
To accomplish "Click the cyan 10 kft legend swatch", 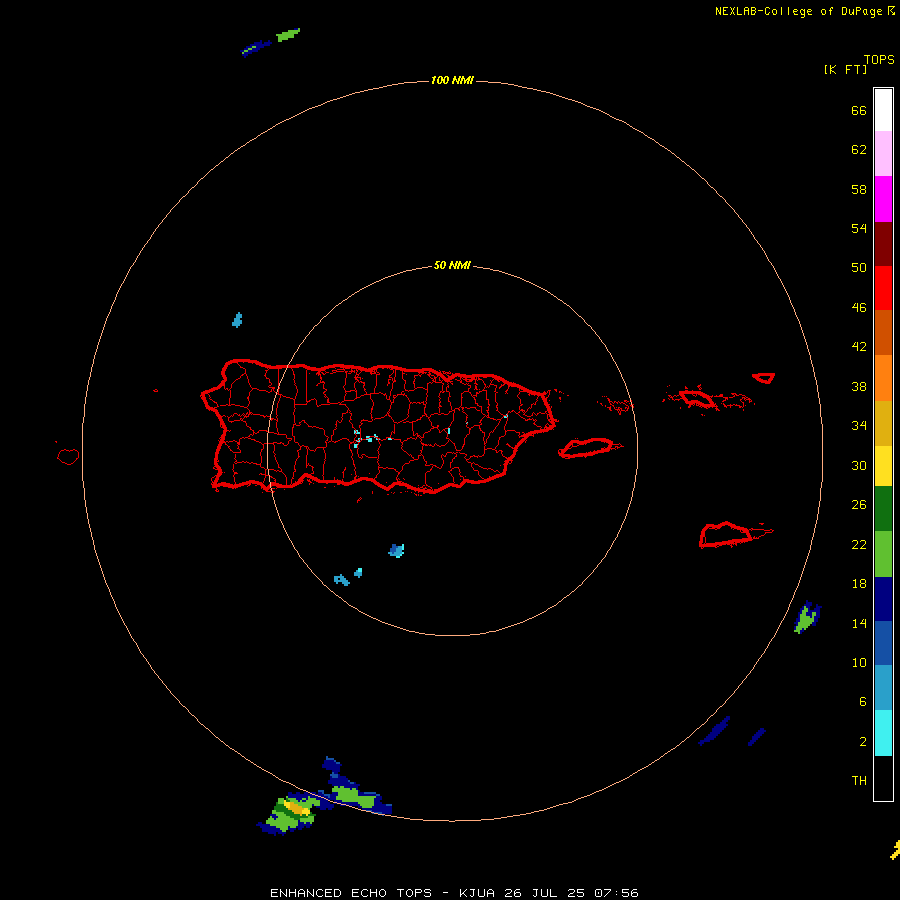I will (x=883, y=733).
